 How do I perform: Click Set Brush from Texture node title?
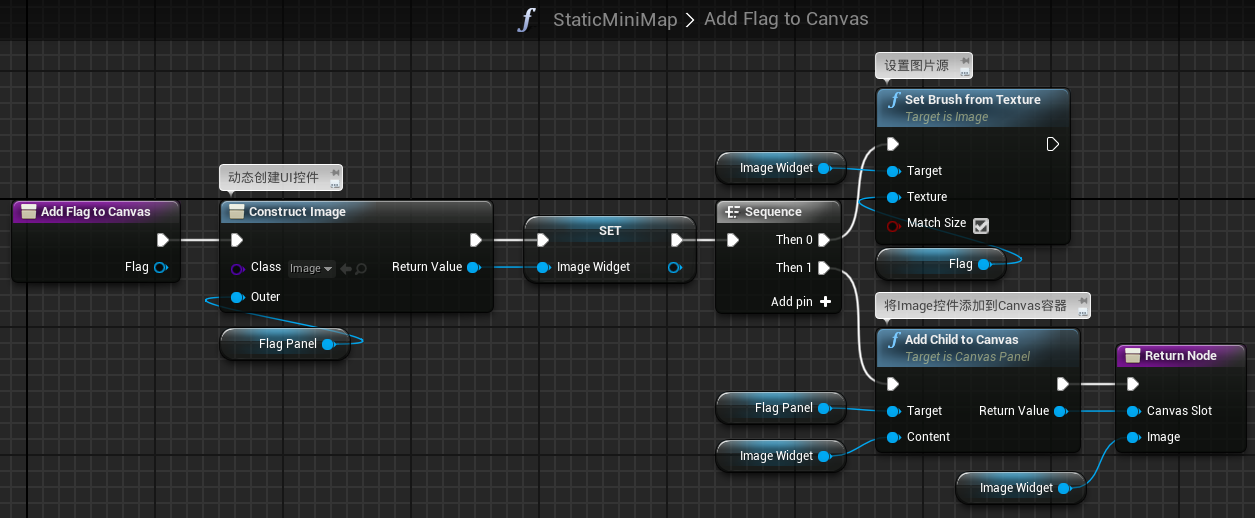[973, 100]
